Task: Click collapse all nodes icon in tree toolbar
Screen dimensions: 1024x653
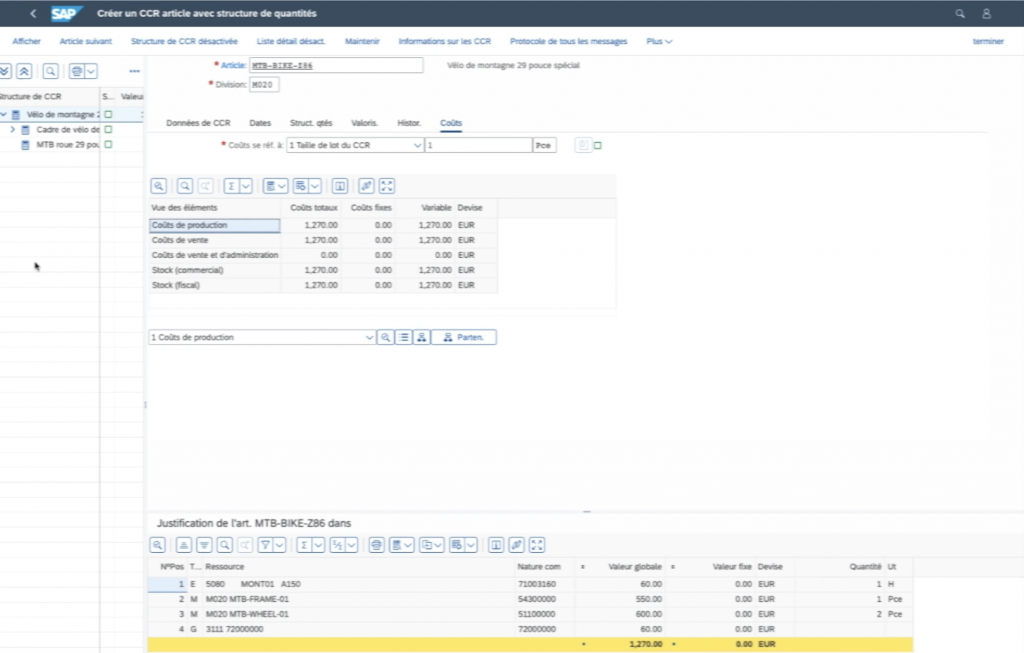Action: (x=24, y=72)
